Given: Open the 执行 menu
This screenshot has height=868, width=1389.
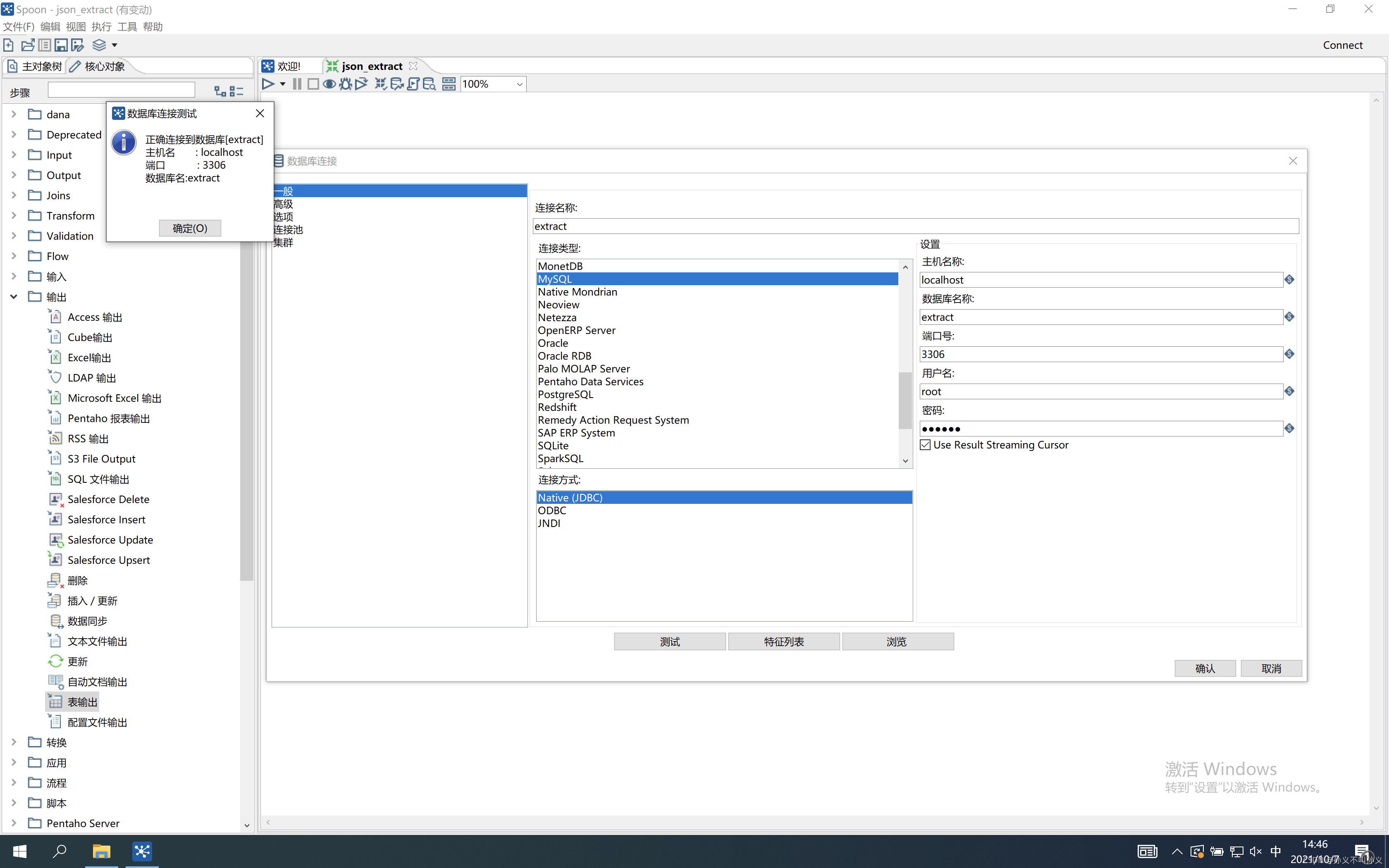Looking at the screenshot, I should click(101, 26).
